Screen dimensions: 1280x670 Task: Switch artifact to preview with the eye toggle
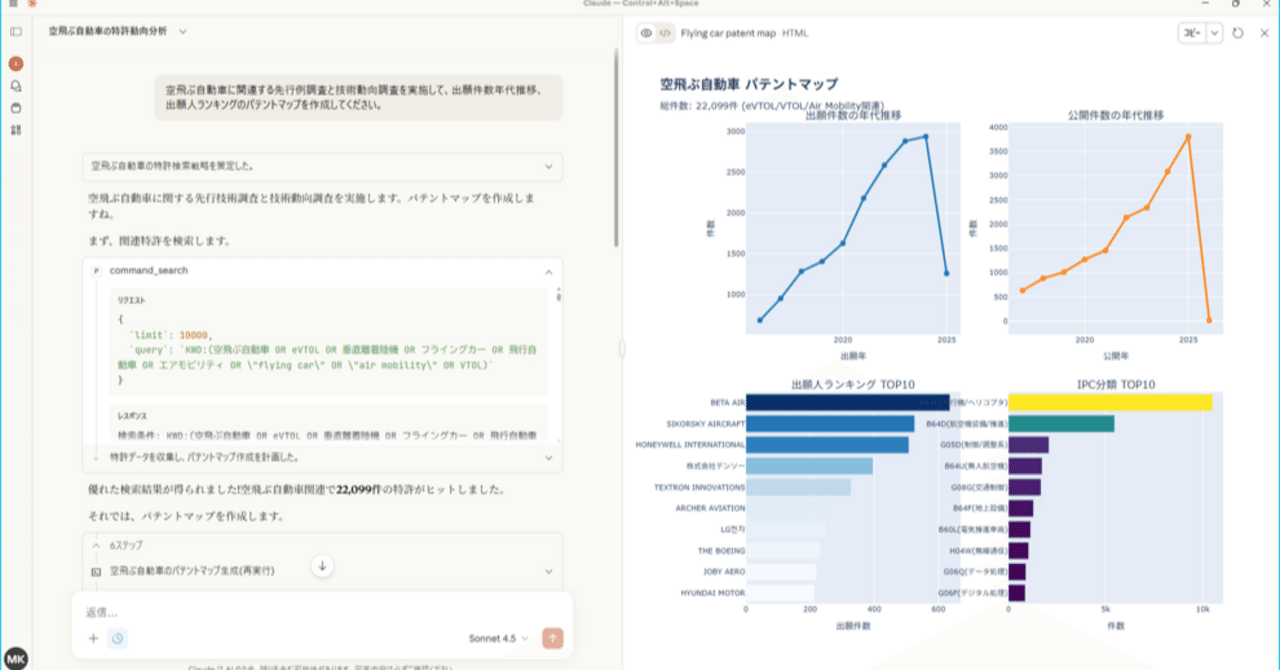645,33
